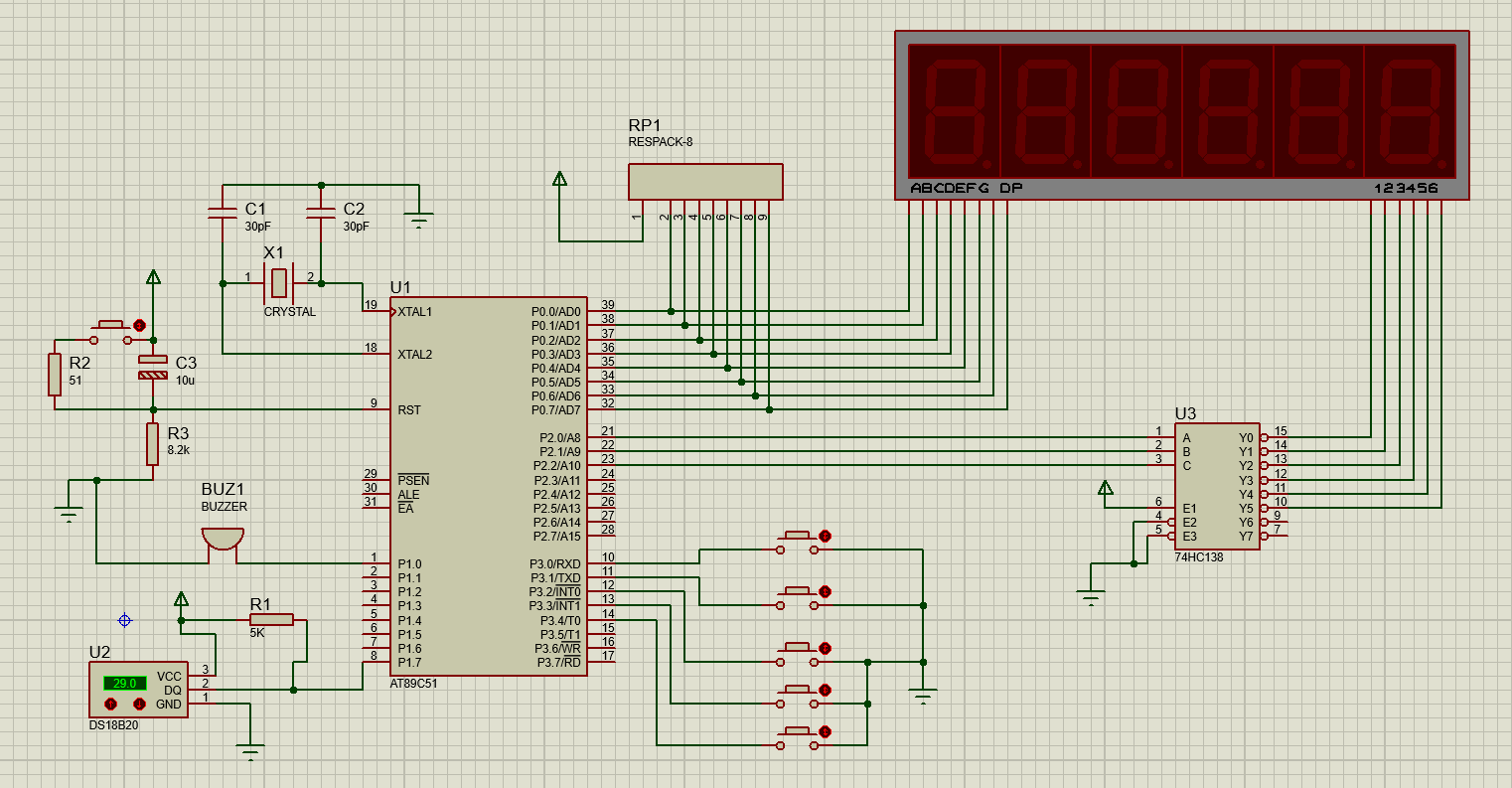
Task: Select the 29.0 temperature readout on DS18B20
Action: pyautogui.click(x=125, y=684)
